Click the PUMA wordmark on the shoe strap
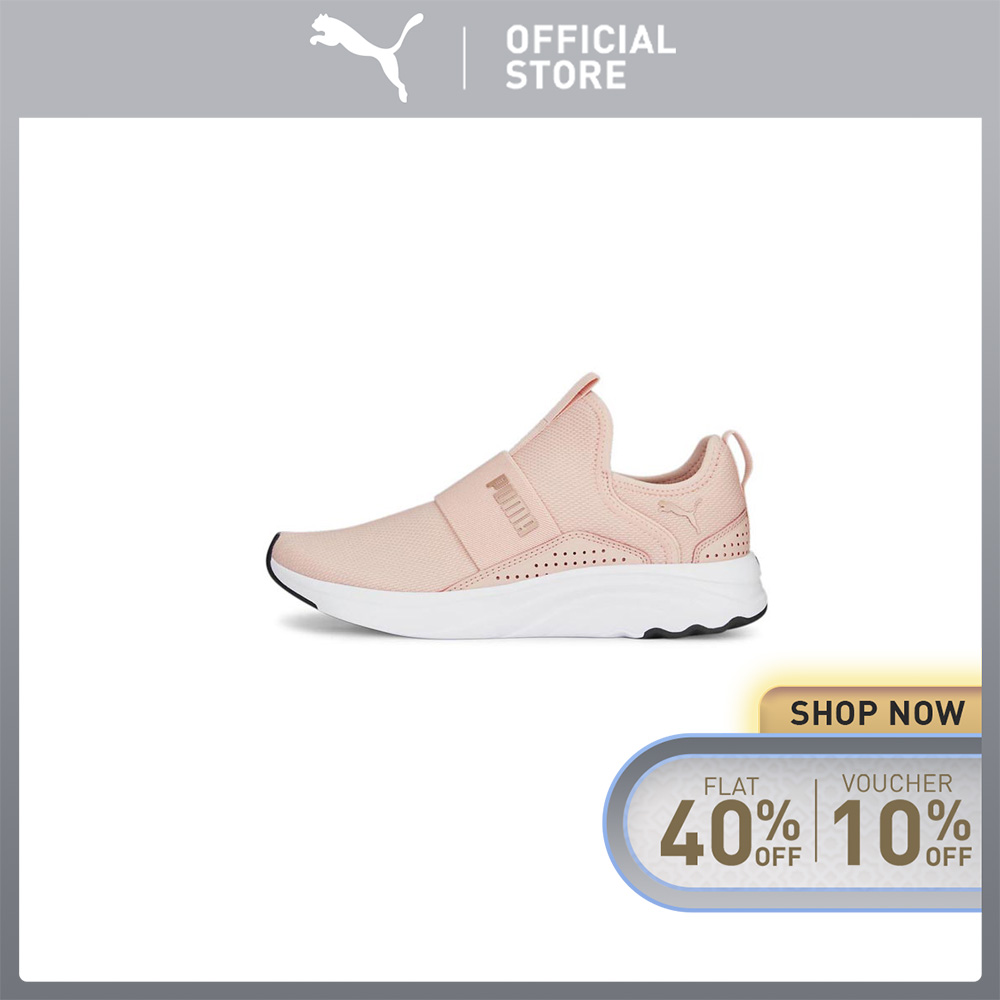1000x1000 pixels. tap(512, 504)
